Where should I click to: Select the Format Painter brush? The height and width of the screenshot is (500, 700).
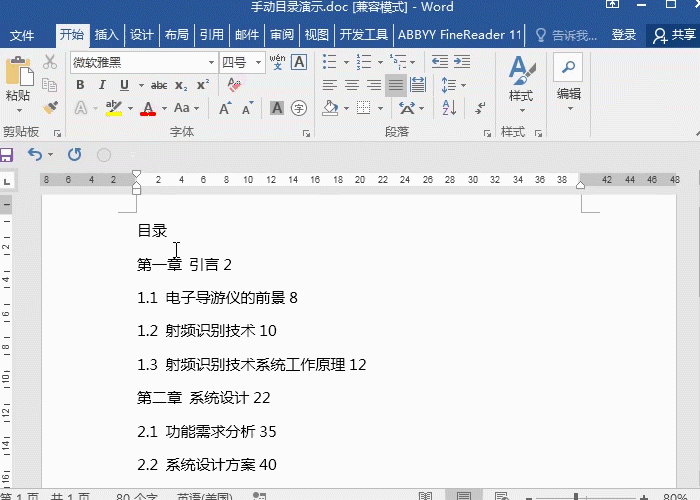50,108
